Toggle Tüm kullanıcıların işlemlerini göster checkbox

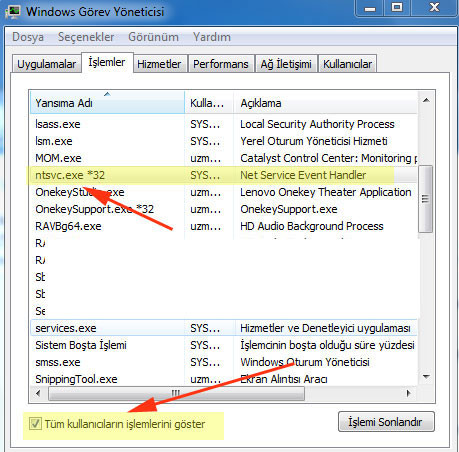[x=35, y=424]
